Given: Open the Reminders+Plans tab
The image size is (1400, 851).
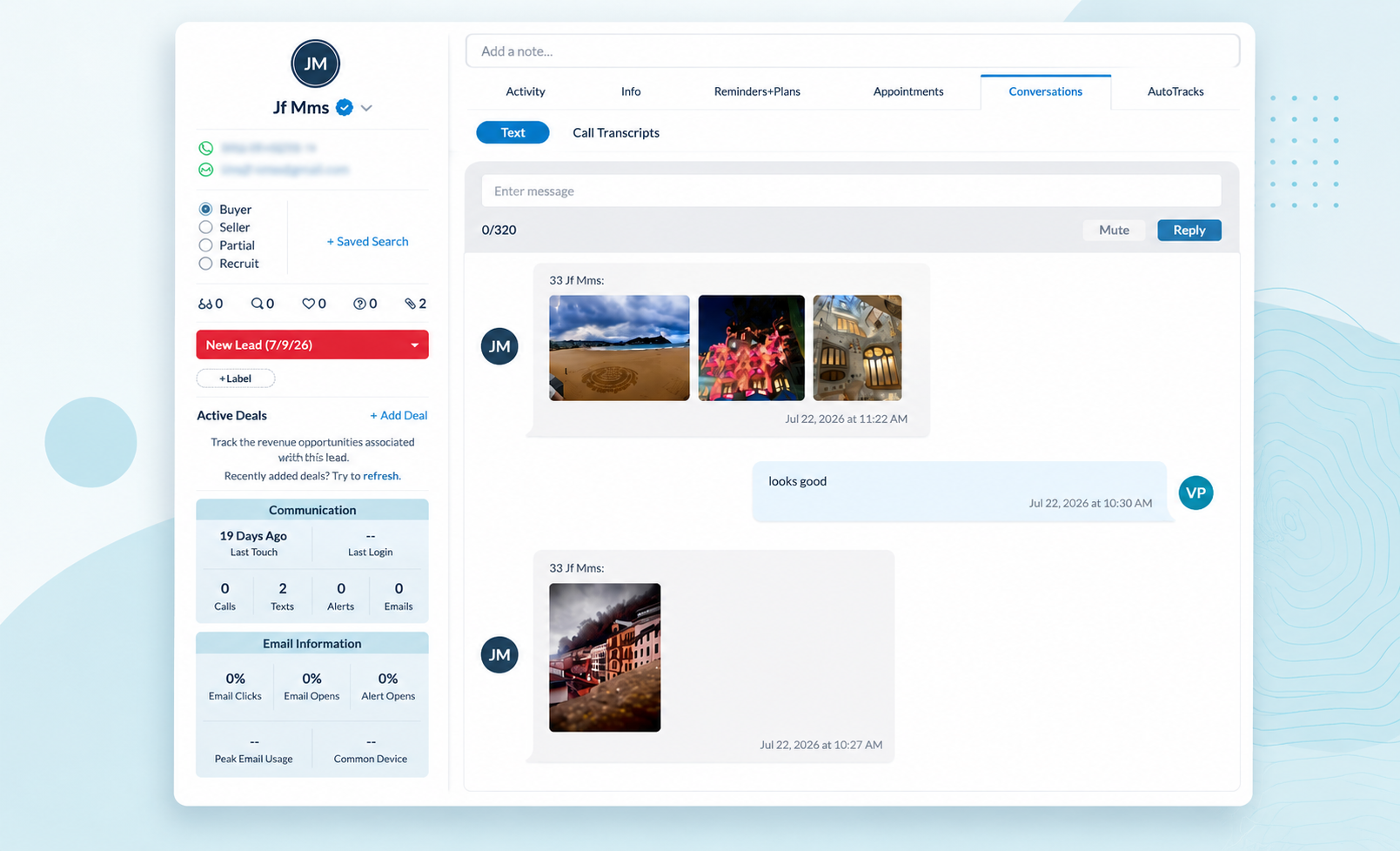Looking at the screenshot, I should click(757, 91).
